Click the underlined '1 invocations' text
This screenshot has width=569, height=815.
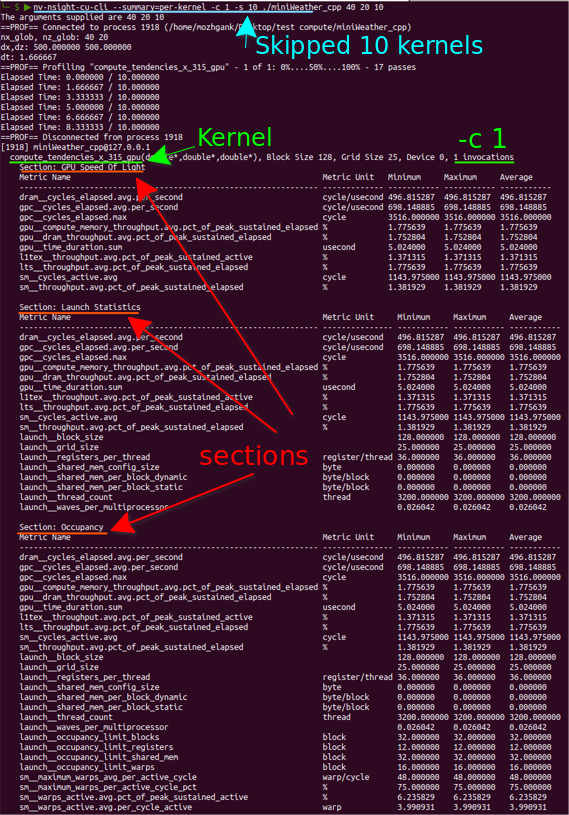click(x=483, y=157)
